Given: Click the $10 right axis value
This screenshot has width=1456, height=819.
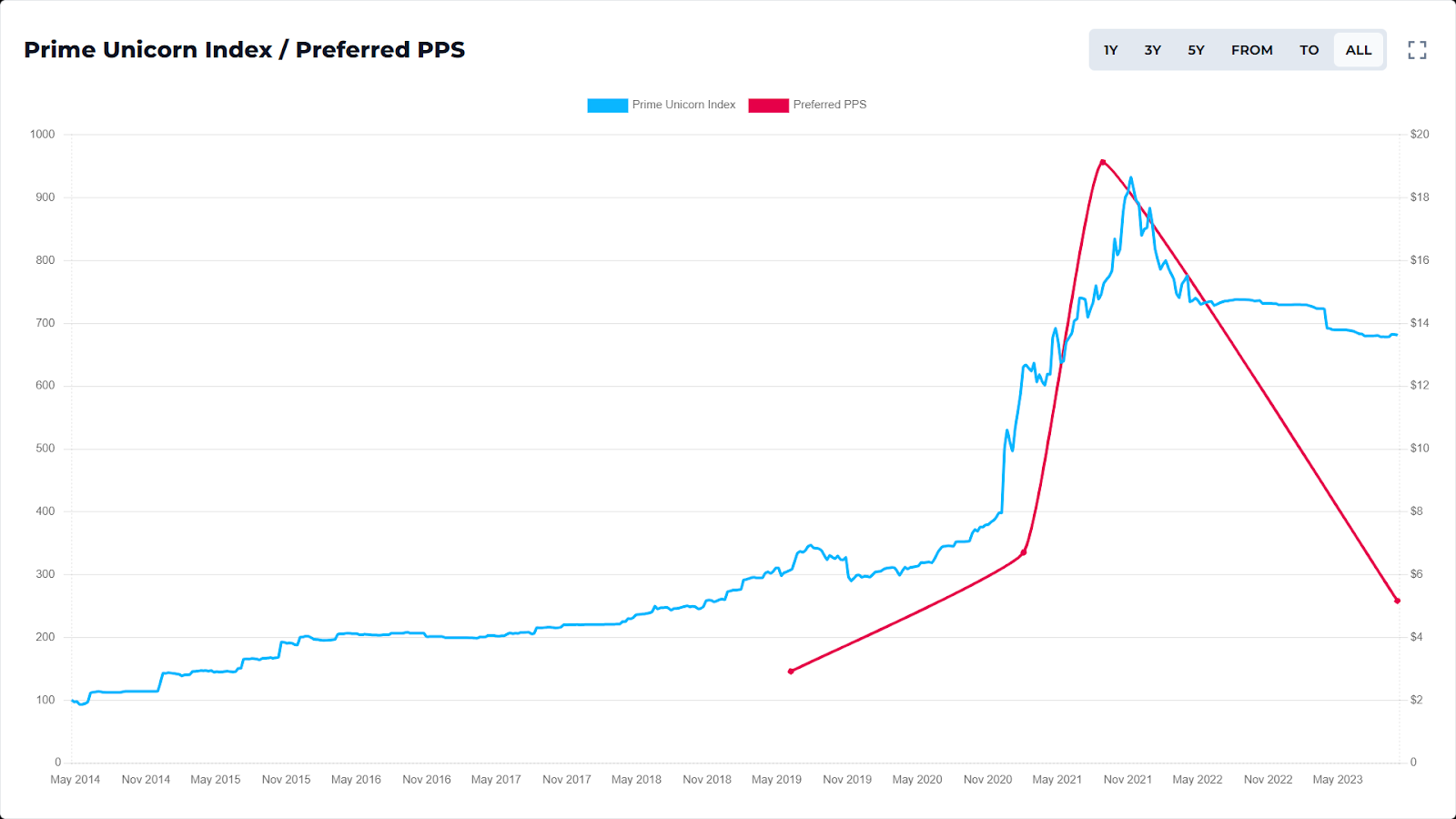Looking at the screenshot, I should coord(1420,449).
